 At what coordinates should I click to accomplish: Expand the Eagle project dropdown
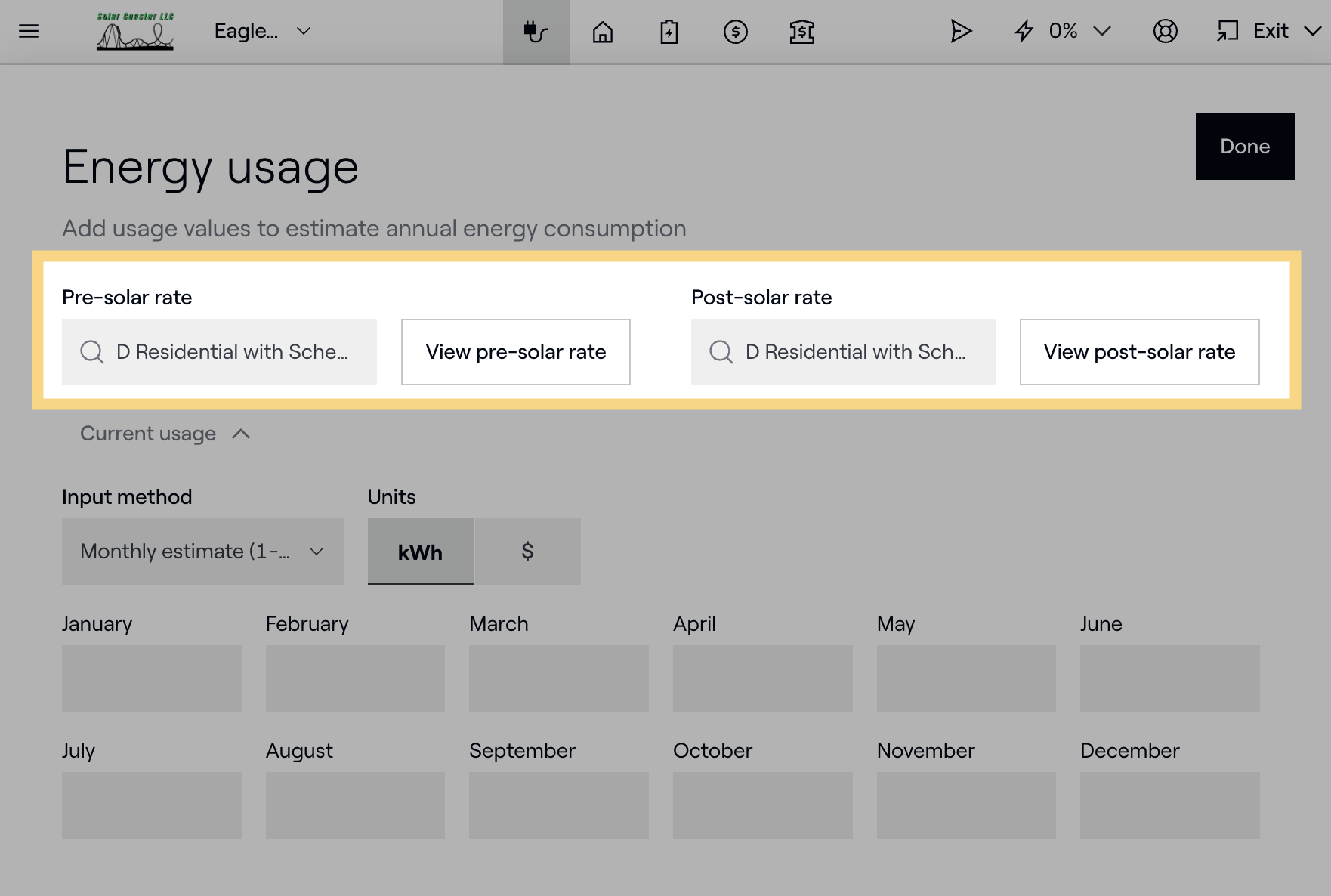click(262, 31)
